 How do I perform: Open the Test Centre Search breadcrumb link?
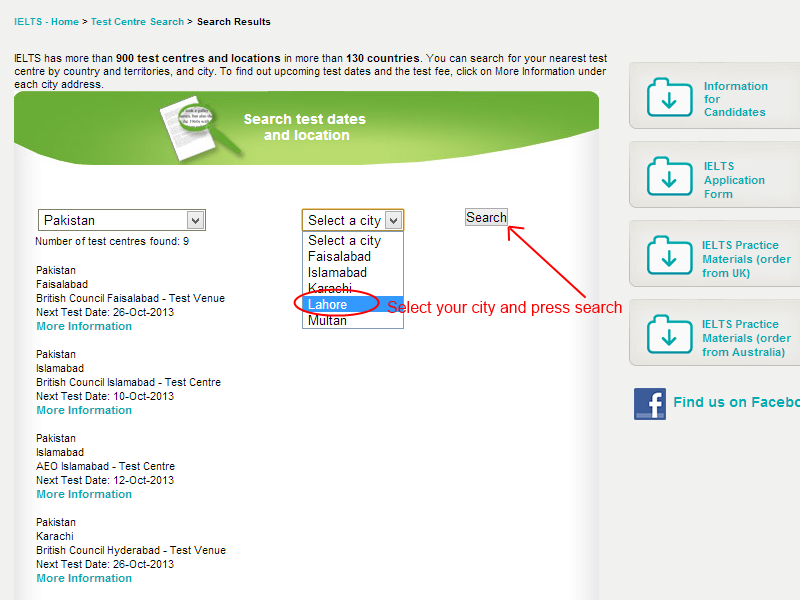[137, 22]
